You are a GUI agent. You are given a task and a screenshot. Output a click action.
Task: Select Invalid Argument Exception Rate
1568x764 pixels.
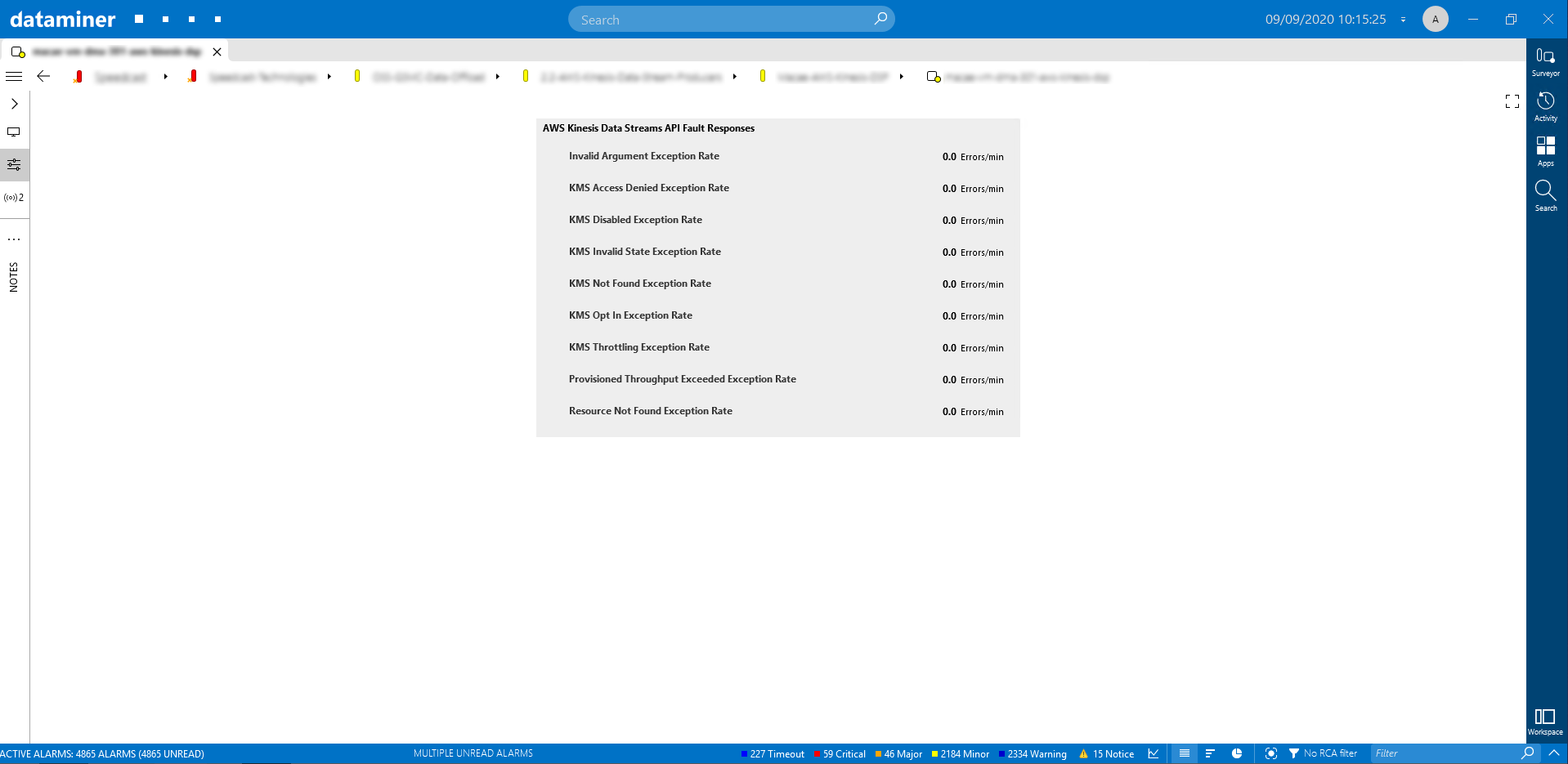pos(644,156)
